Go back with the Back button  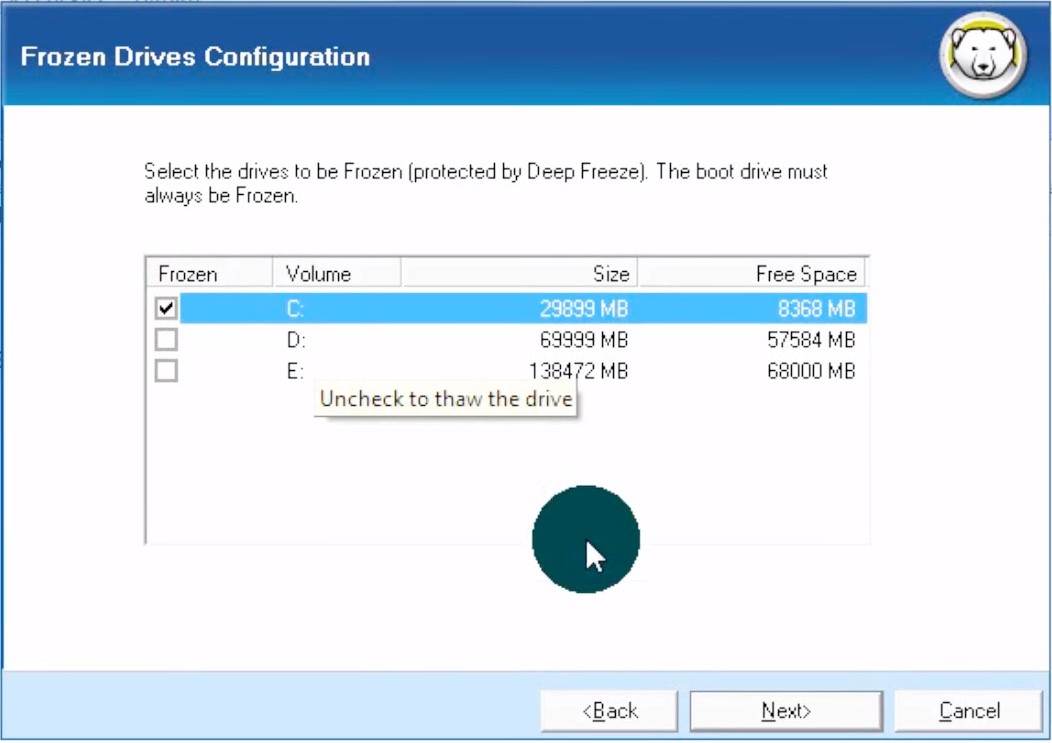609,711
